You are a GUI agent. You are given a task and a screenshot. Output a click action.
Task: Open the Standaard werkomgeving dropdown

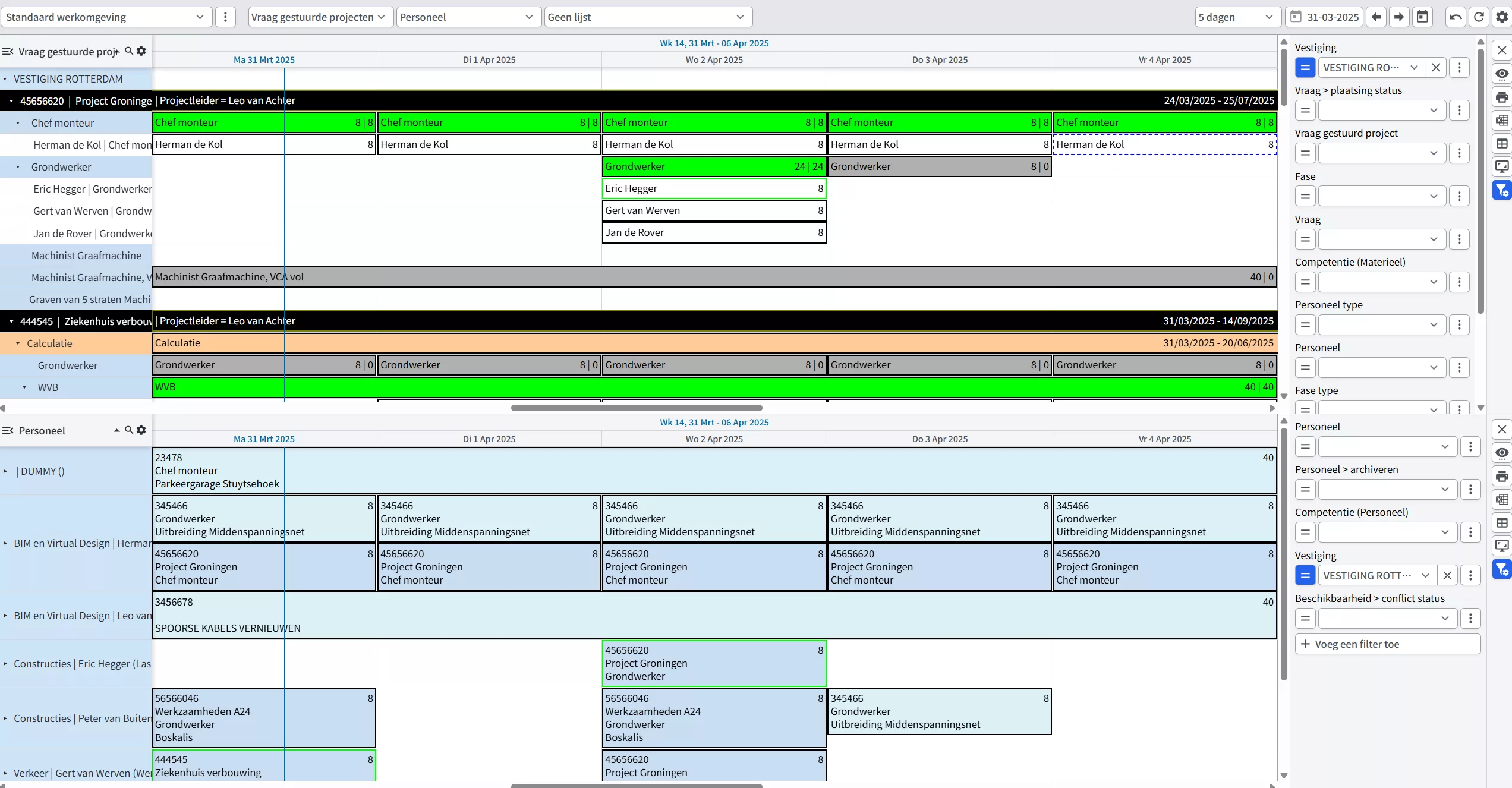(106, 17)
